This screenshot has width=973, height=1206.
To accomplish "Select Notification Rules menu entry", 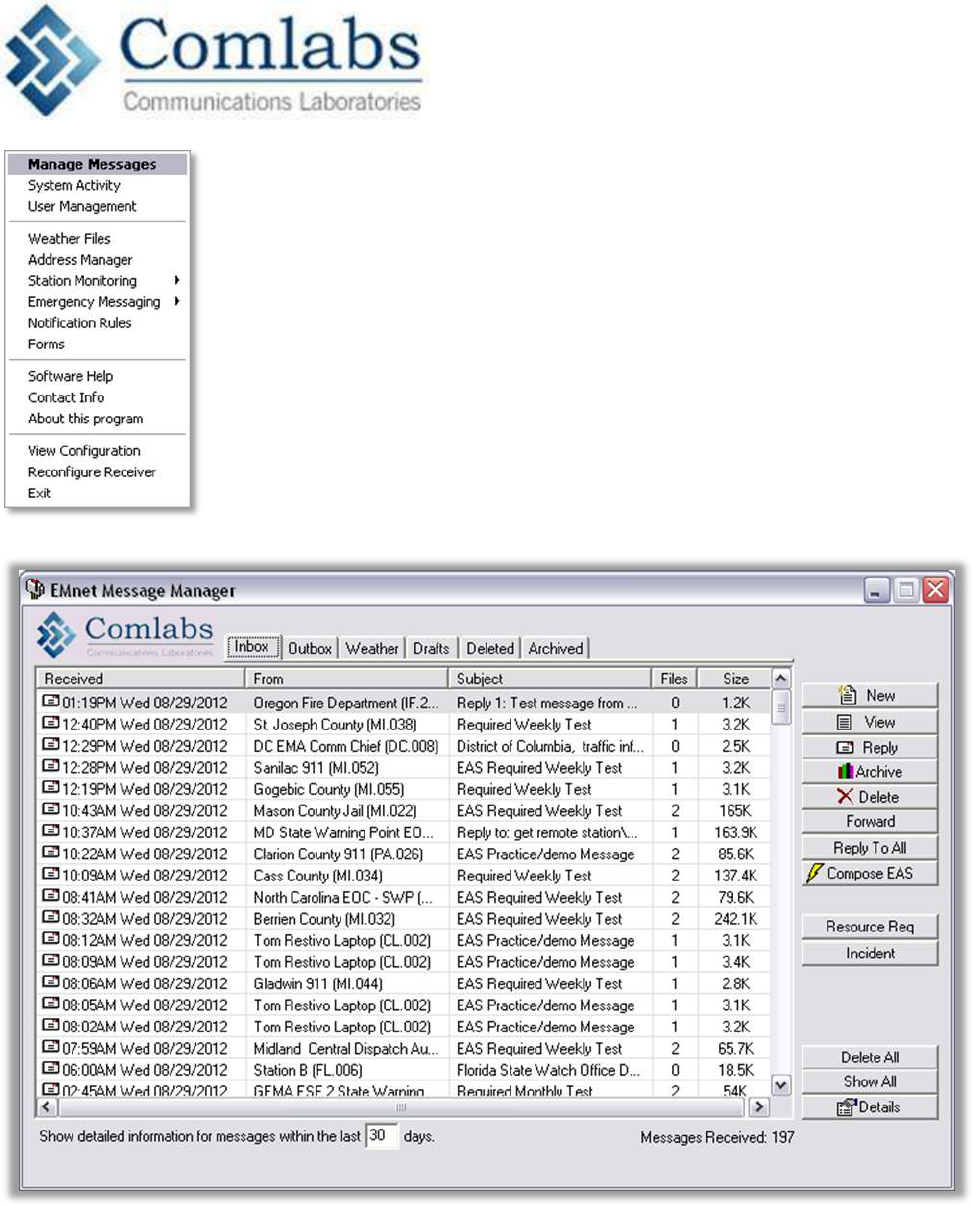I will click(79, 323).
